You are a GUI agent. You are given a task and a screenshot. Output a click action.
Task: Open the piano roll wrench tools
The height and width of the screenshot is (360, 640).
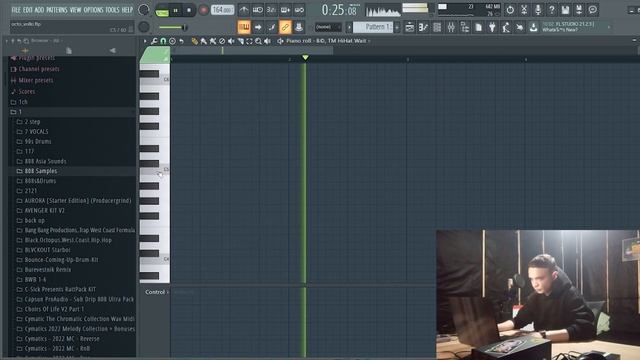coord(154,41)
